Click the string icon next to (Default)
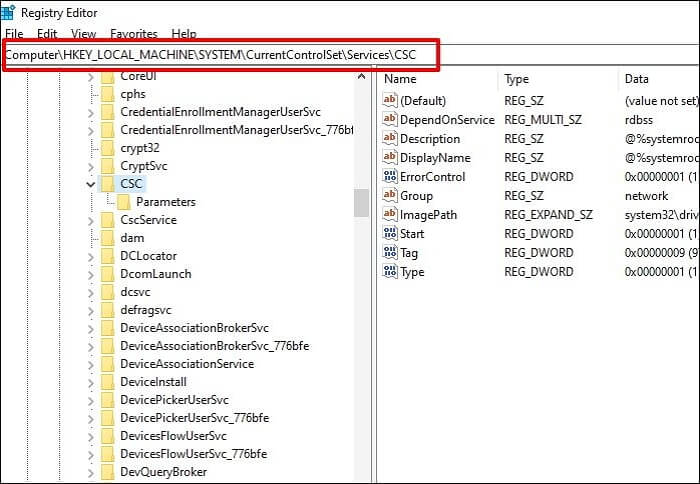 click(390, 100)
